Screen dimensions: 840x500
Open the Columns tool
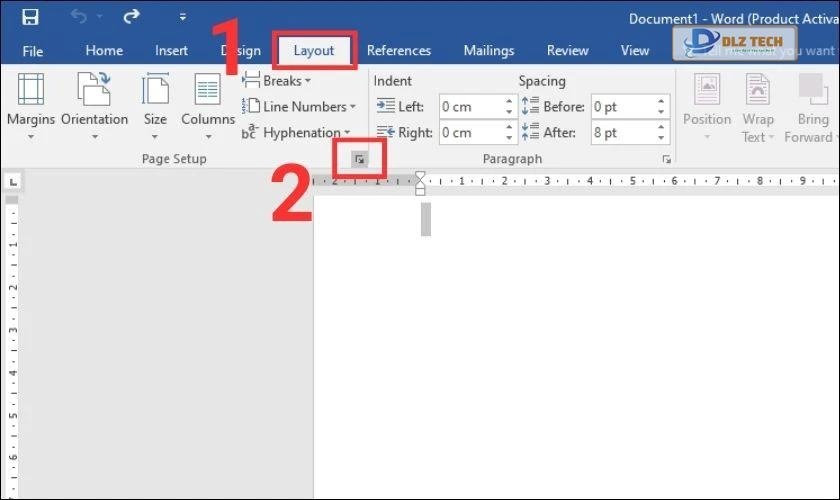207,105
